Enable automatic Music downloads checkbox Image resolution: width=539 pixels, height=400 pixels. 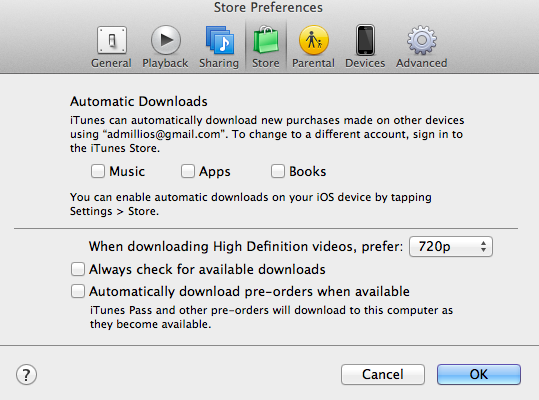point(98,171)
